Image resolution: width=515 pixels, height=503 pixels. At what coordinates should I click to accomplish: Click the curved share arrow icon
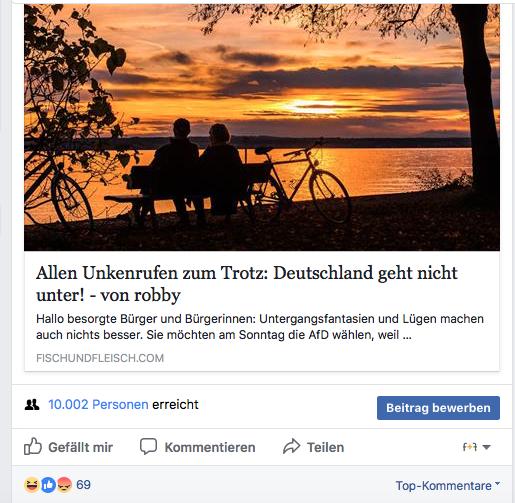291,446
